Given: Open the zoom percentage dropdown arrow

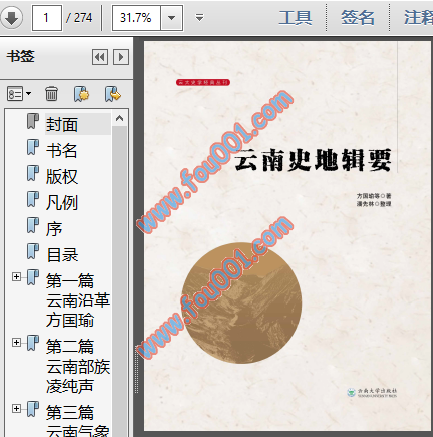Looking at the screenshot, I should click(172, 18).
